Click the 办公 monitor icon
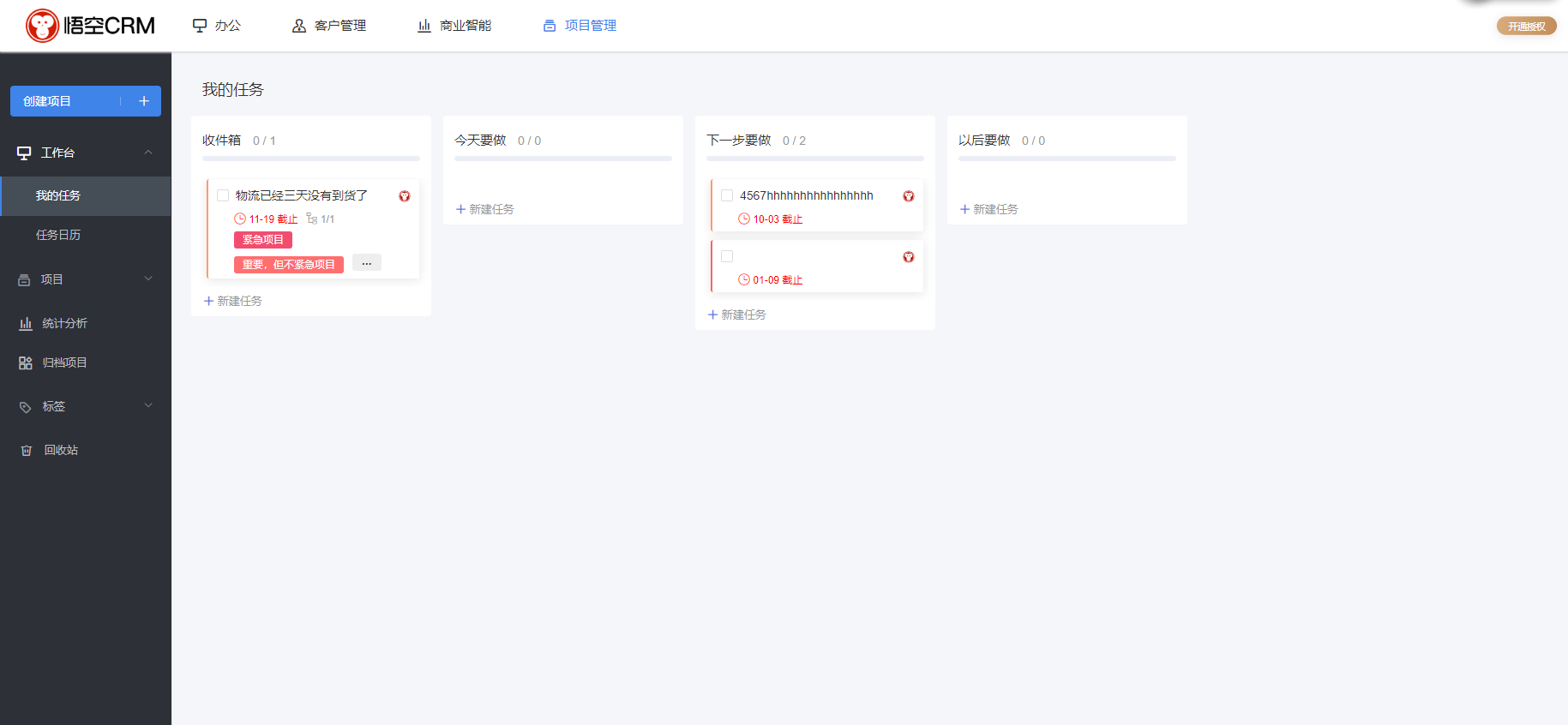 [200, 26]
